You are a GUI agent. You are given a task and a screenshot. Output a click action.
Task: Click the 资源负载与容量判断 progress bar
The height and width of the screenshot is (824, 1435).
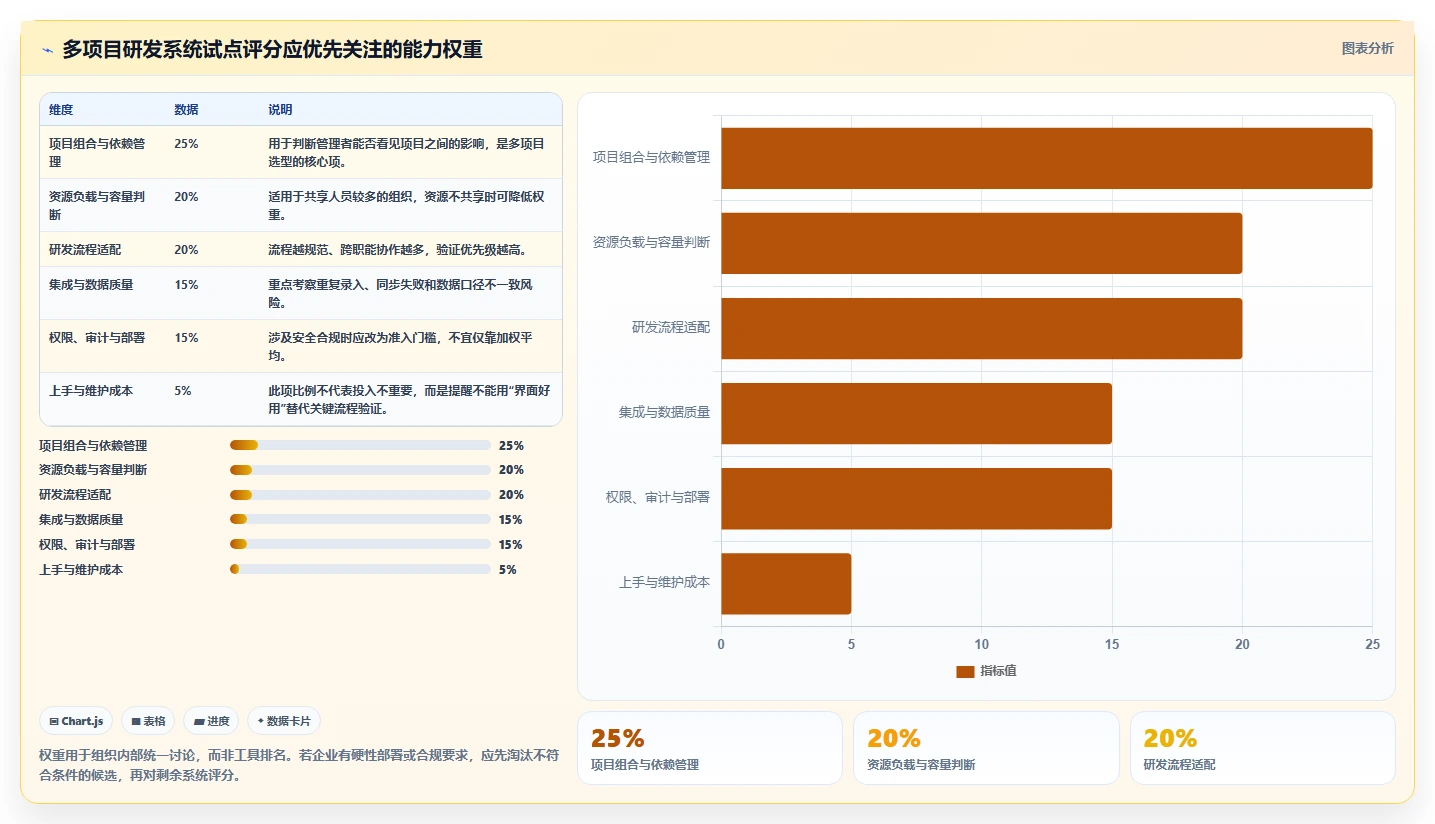click(360, 470)
